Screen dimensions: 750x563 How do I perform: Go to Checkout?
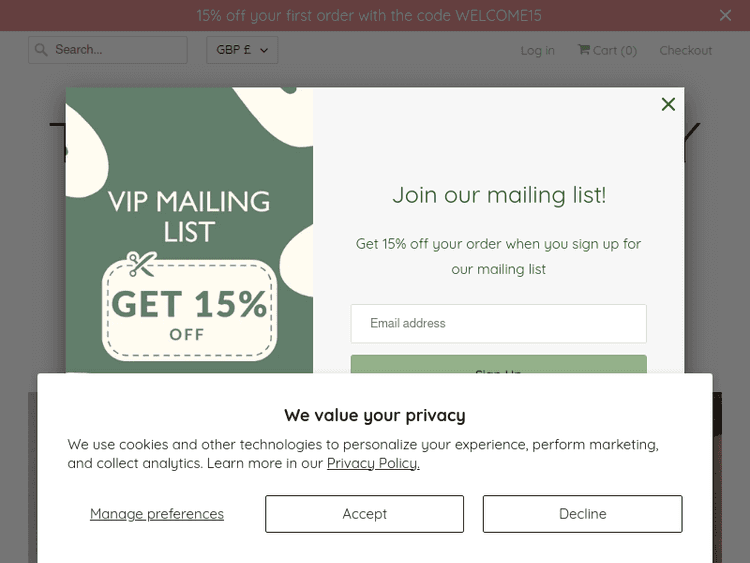(685, 51)
